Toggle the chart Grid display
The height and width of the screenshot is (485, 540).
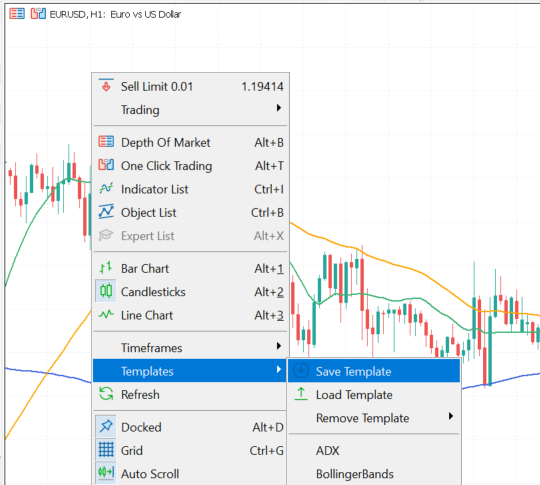(190, 450)
